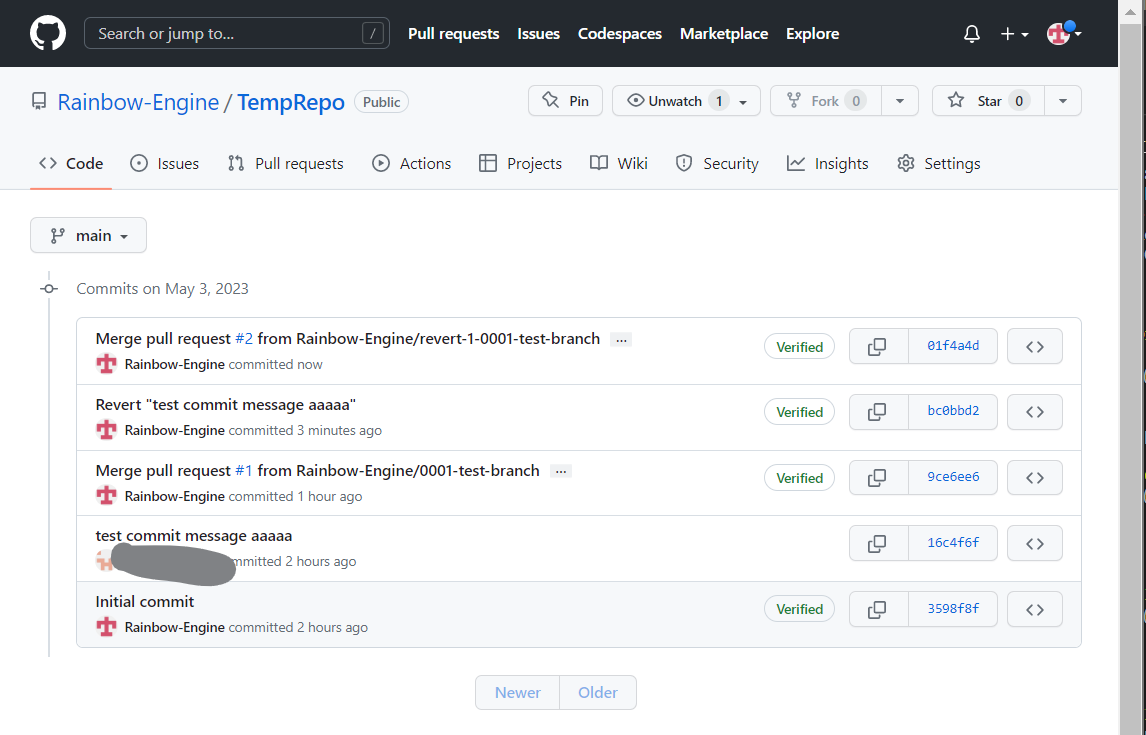Screen dimensions: 1146x735
Task: Open pull request #2 link
Action: click(244, 339)
